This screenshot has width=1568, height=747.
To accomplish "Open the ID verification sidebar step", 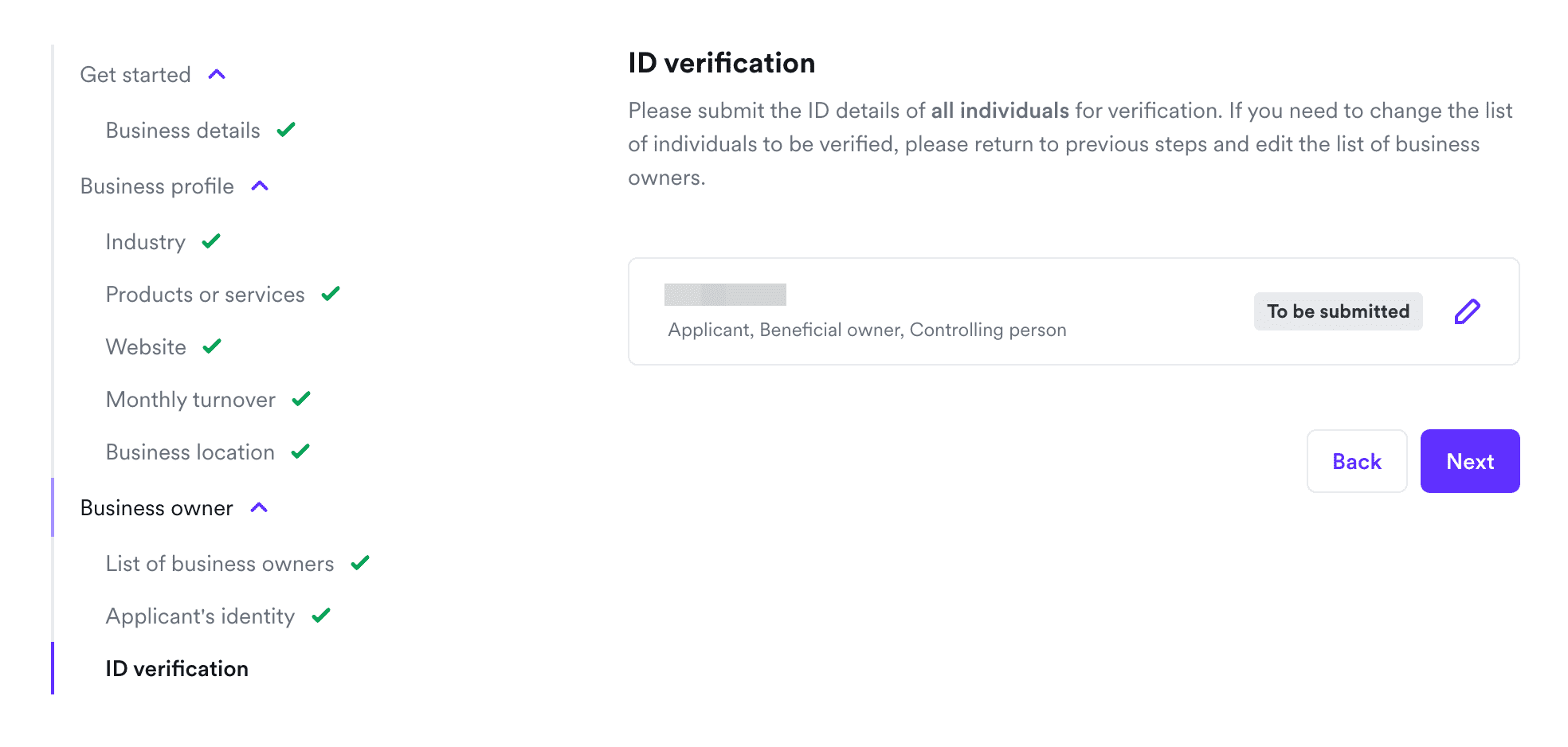I will (177, 669).
